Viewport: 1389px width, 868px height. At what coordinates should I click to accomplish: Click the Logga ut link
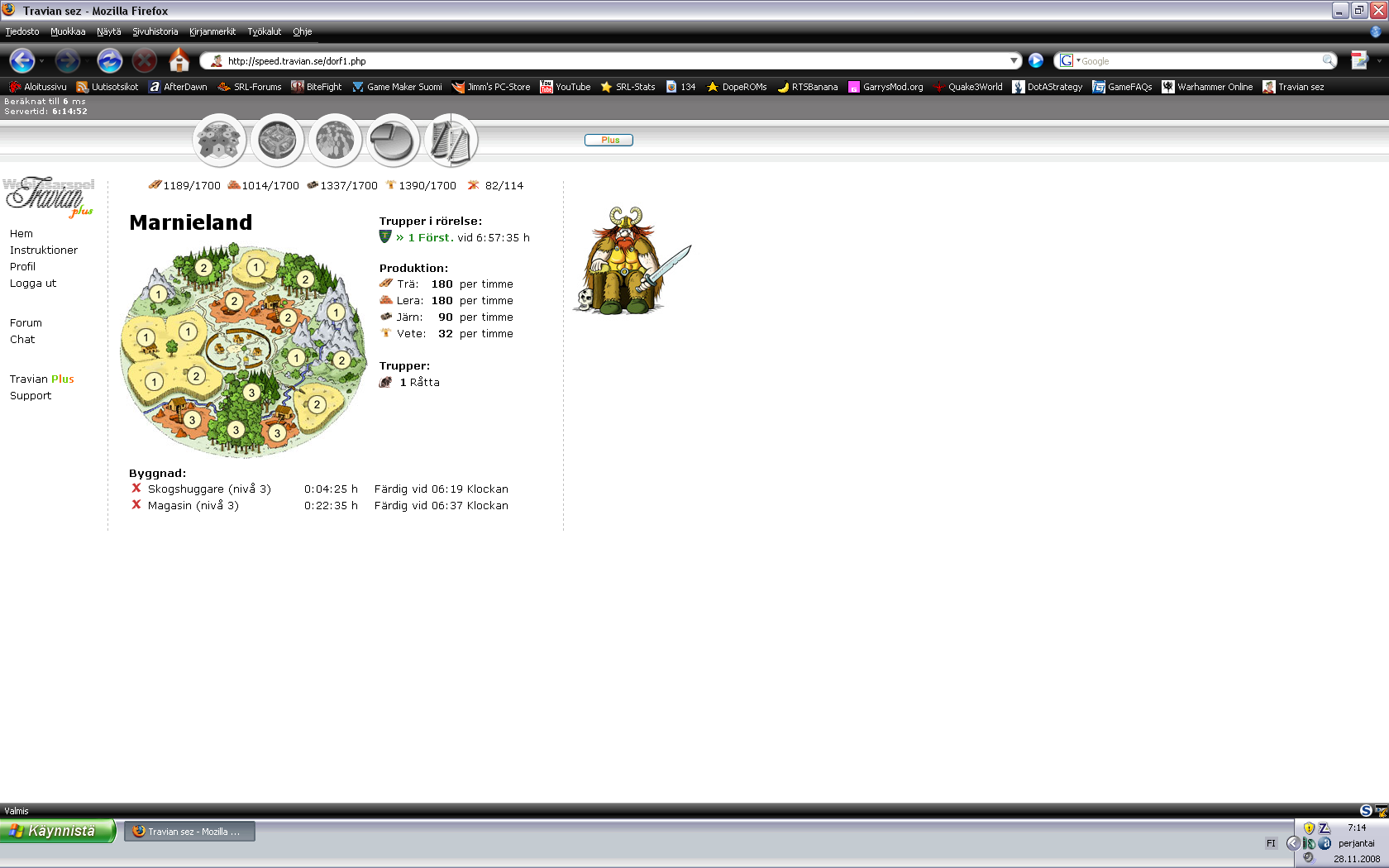click(33, 284)
